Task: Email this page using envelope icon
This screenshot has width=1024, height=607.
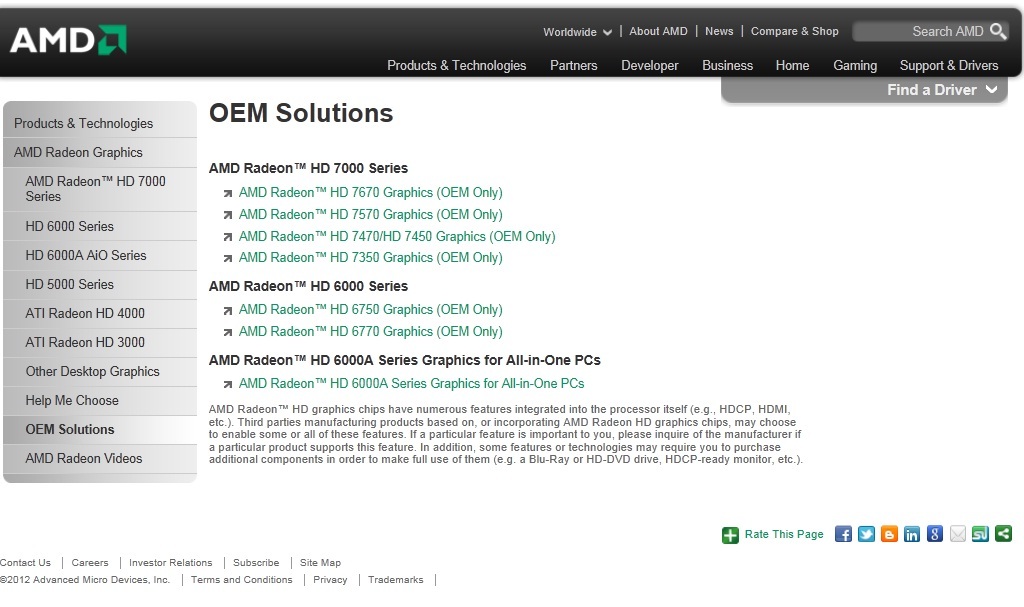Action: pyautogui.click(x=957, y=534)
